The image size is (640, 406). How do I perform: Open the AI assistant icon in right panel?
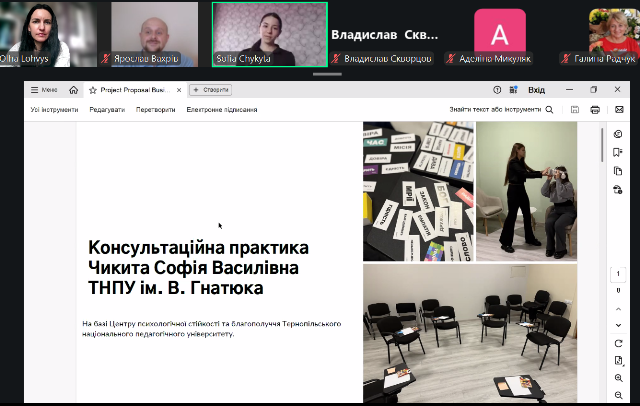pos(618,134)
